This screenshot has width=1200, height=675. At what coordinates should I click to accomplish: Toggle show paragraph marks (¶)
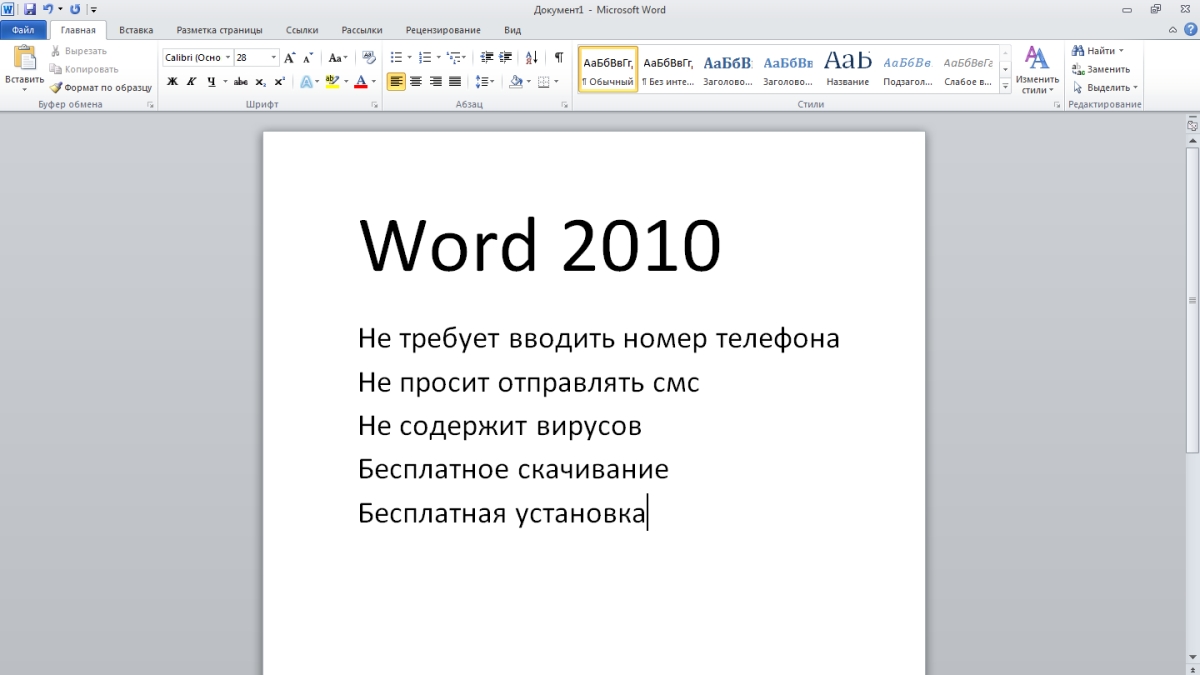[559, 58]
